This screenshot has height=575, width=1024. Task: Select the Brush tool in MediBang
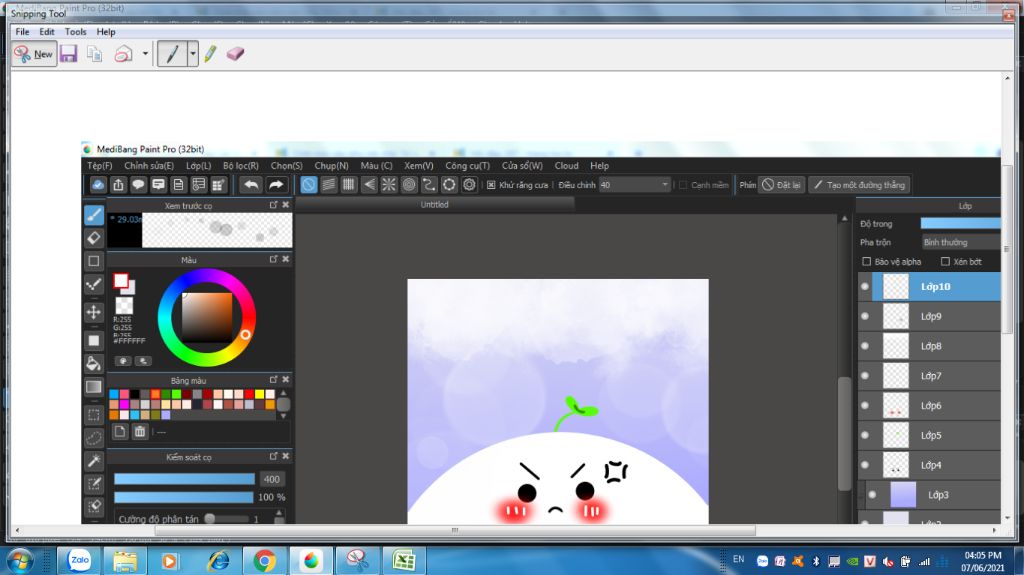pos(94,214)
